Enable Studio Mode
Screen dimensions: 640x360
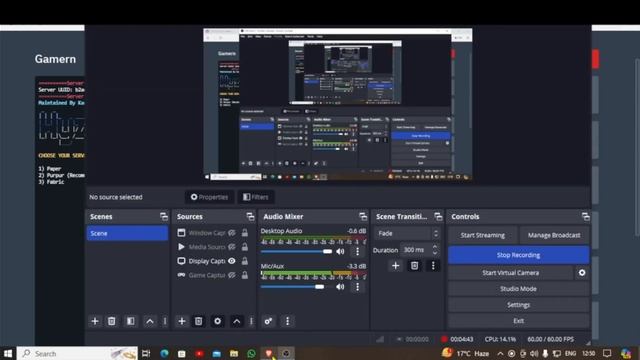[x=518, y=289]
